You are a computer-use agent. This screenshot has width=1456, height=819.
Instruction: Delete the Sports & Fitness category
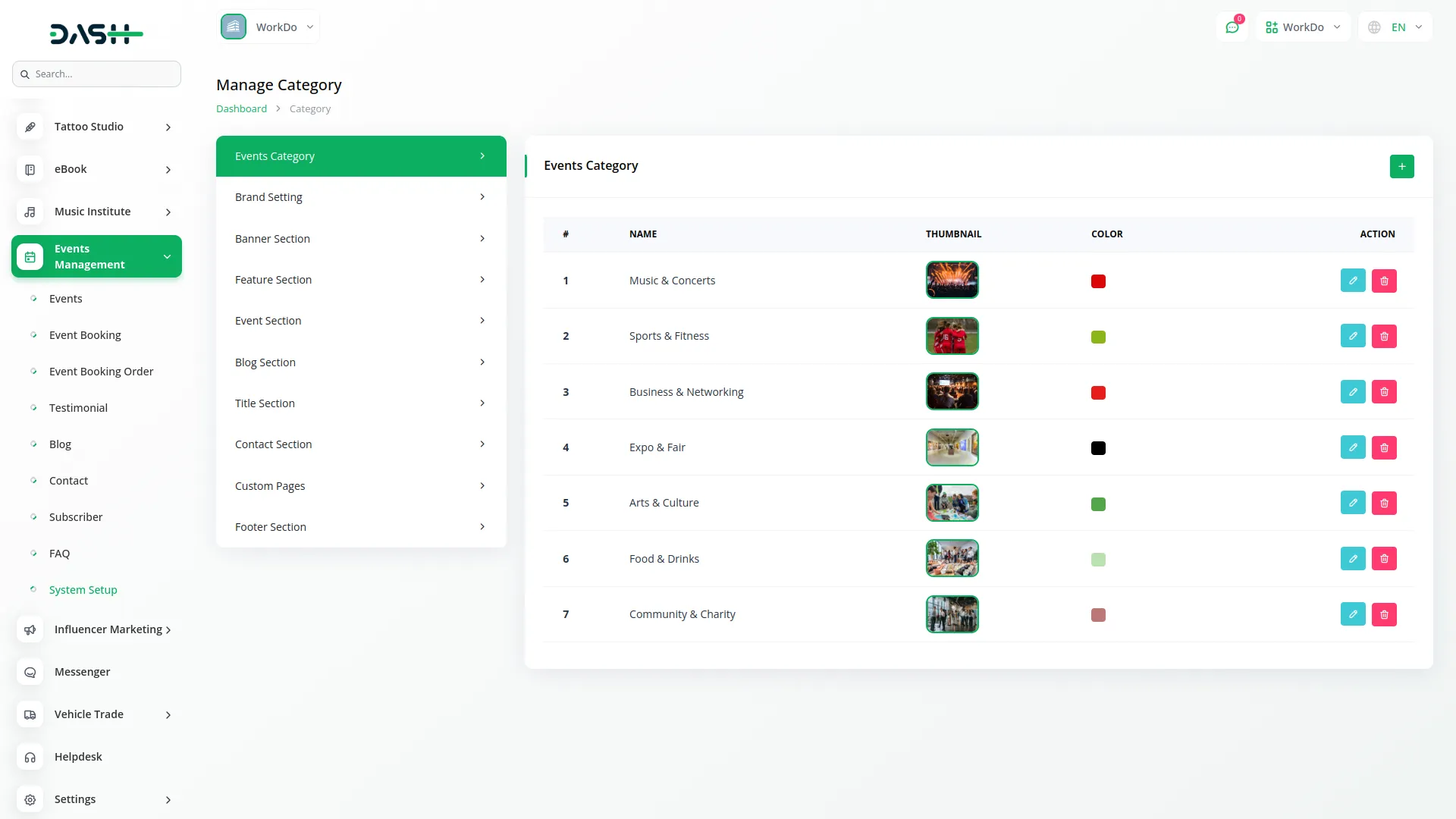(x=1384, y=336)
